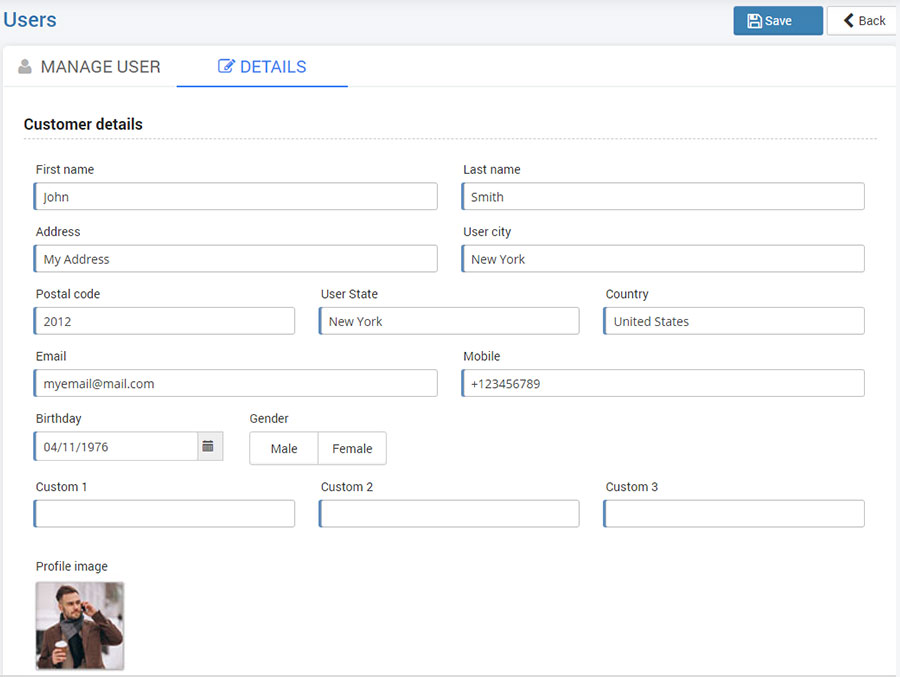
Task: Click the User State input field
Action: pyautogui.click(x=449, y=321)
